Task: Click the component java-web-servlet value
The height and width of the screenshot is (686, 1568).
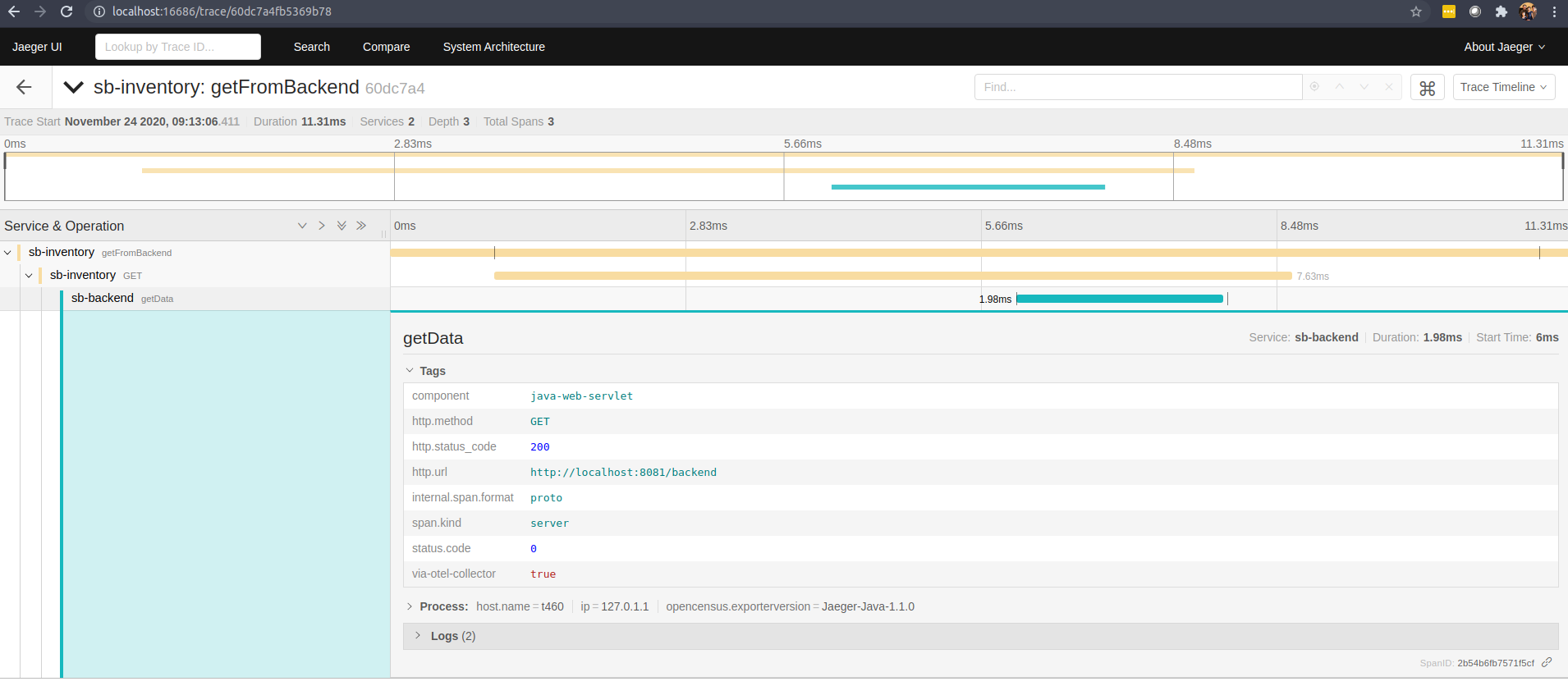Action: click(581, 396)
